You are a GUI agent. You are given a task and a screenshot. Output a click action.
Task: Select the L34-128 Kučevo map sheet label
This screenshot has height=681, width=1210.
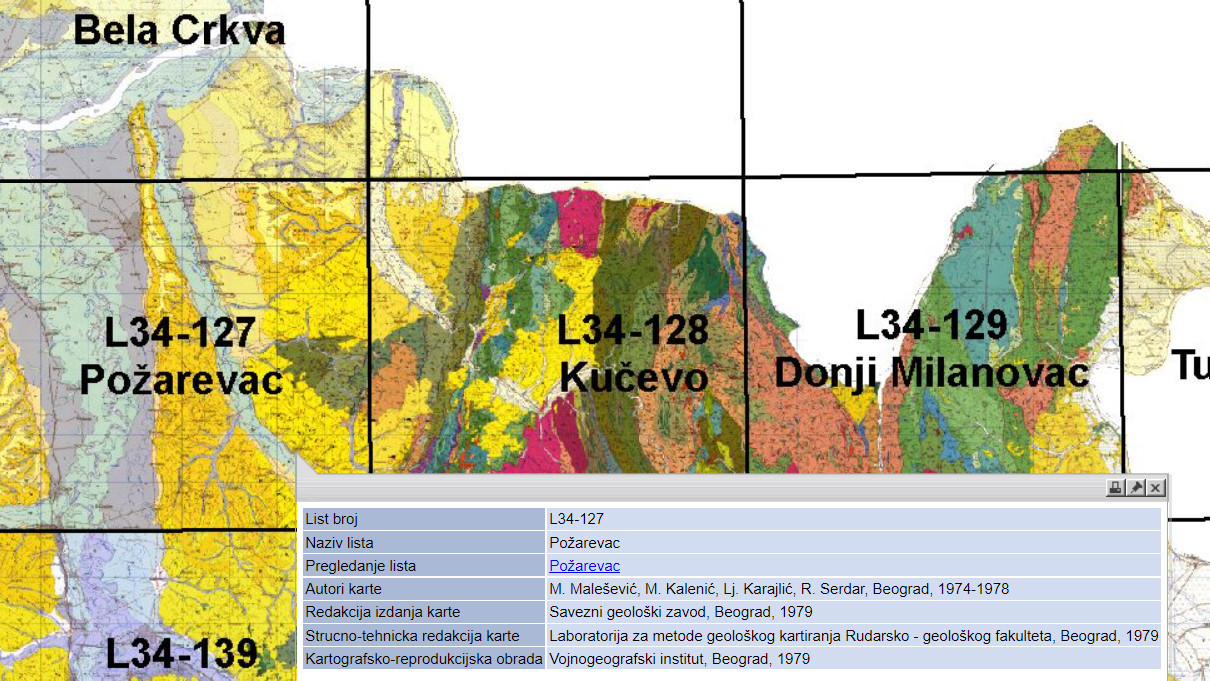[633, 353]
